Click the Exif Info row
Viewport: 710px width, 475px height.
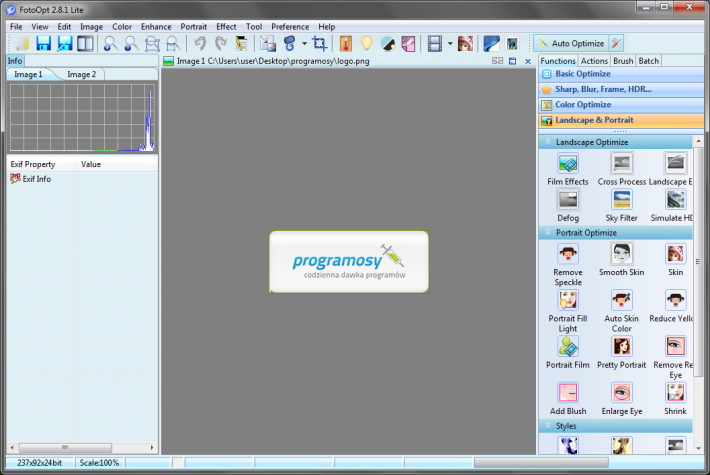tap(82, 179)
